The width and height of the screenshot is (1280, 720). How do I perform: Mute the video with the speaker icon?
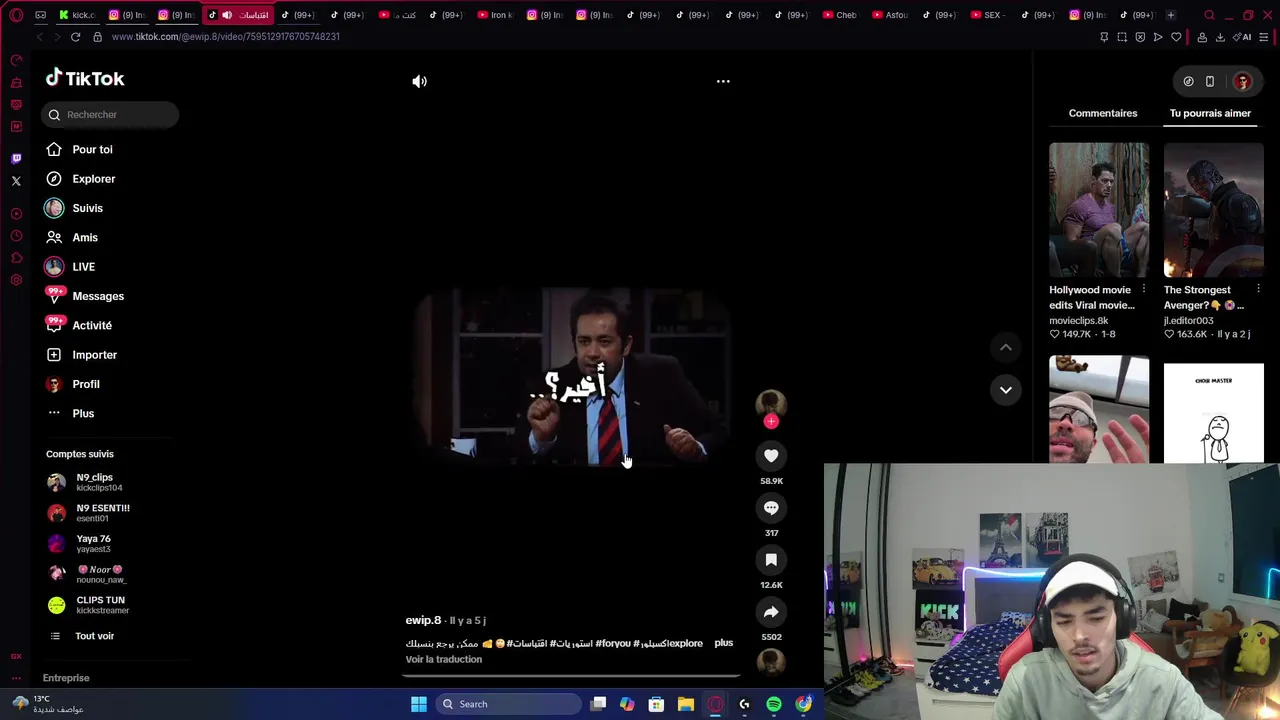tap(420, 81)
